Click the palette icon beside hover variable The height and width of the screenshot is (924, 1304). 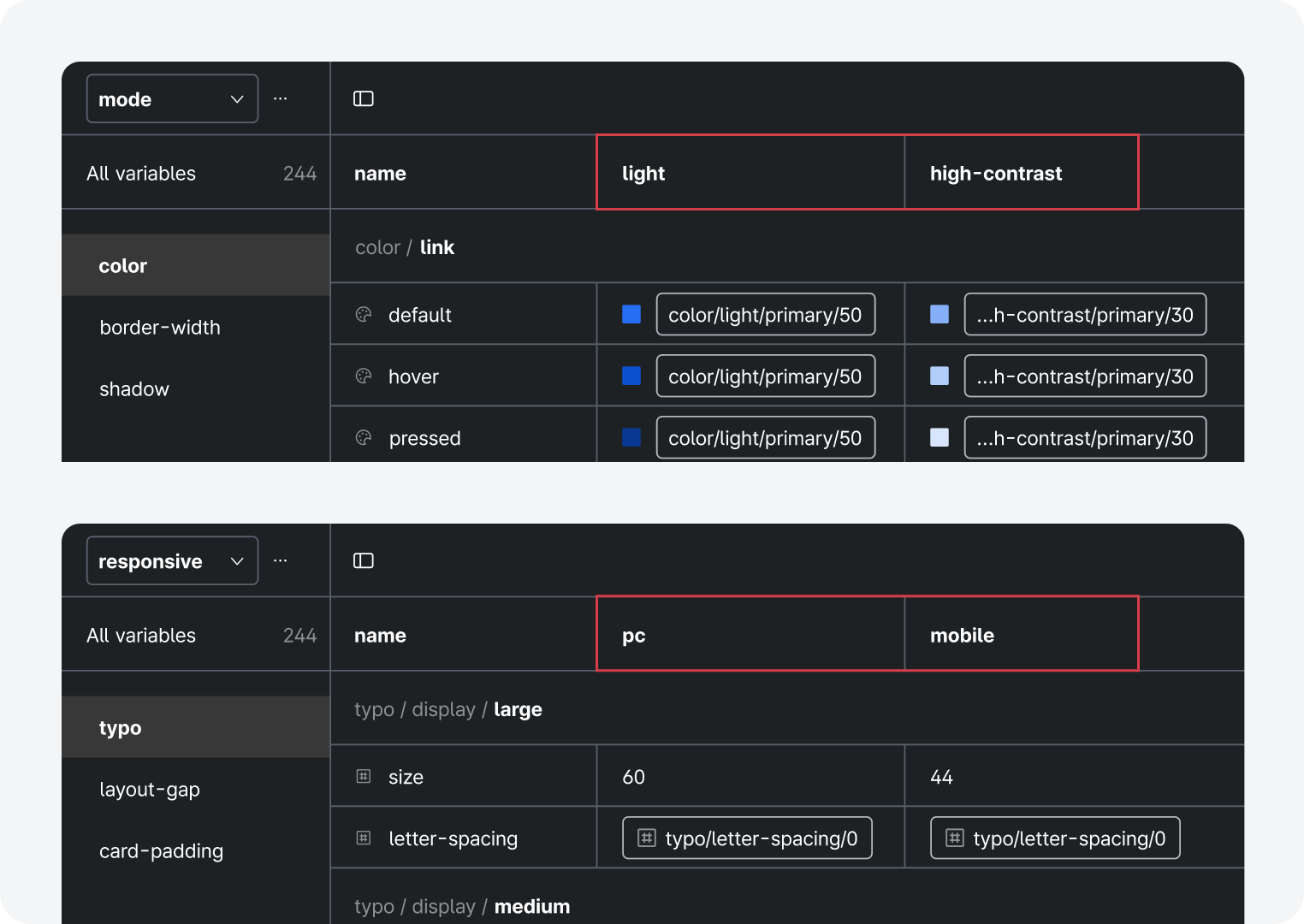364,376
